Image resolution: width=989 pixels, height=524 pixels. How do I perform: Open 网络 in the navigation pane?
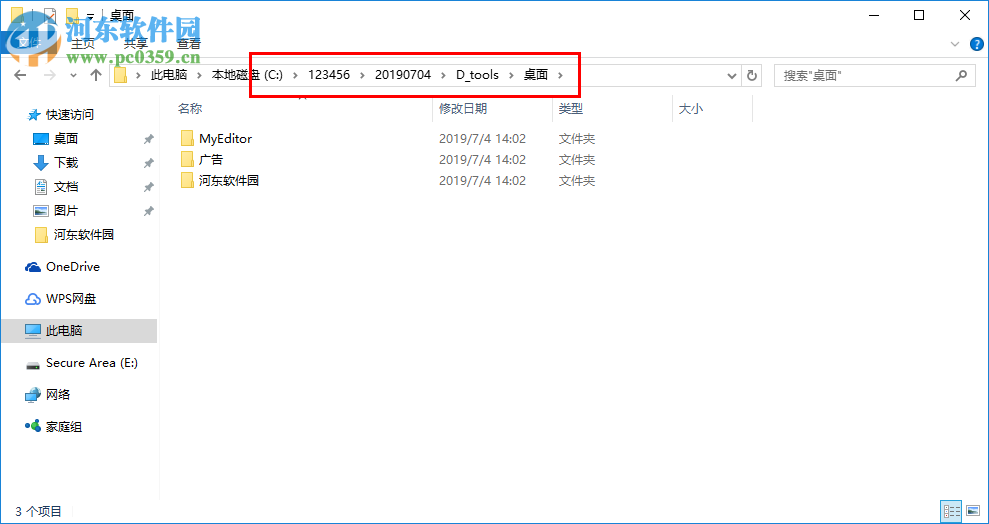[x=58, y=395]
